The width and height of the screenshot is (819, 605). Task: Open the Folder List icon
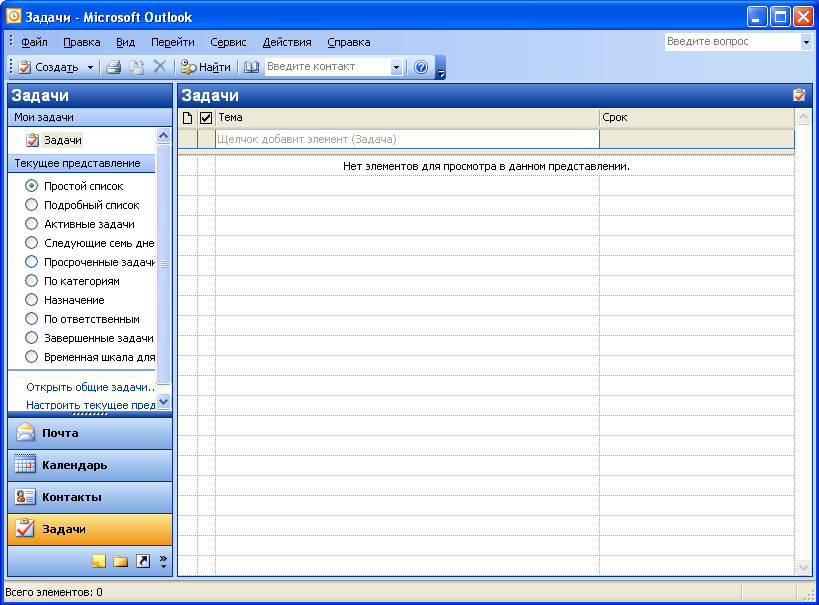click(x=121, y=561)
